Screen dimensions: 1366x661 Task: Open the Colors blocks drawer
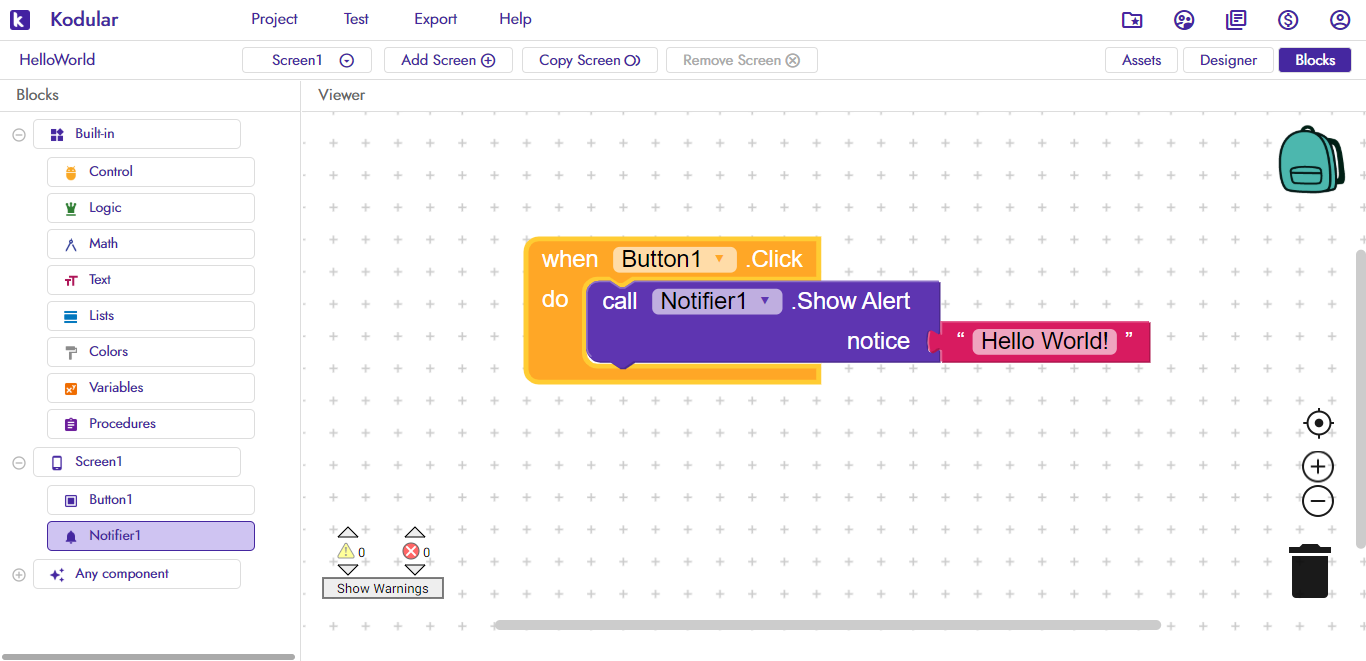point(151,352)
